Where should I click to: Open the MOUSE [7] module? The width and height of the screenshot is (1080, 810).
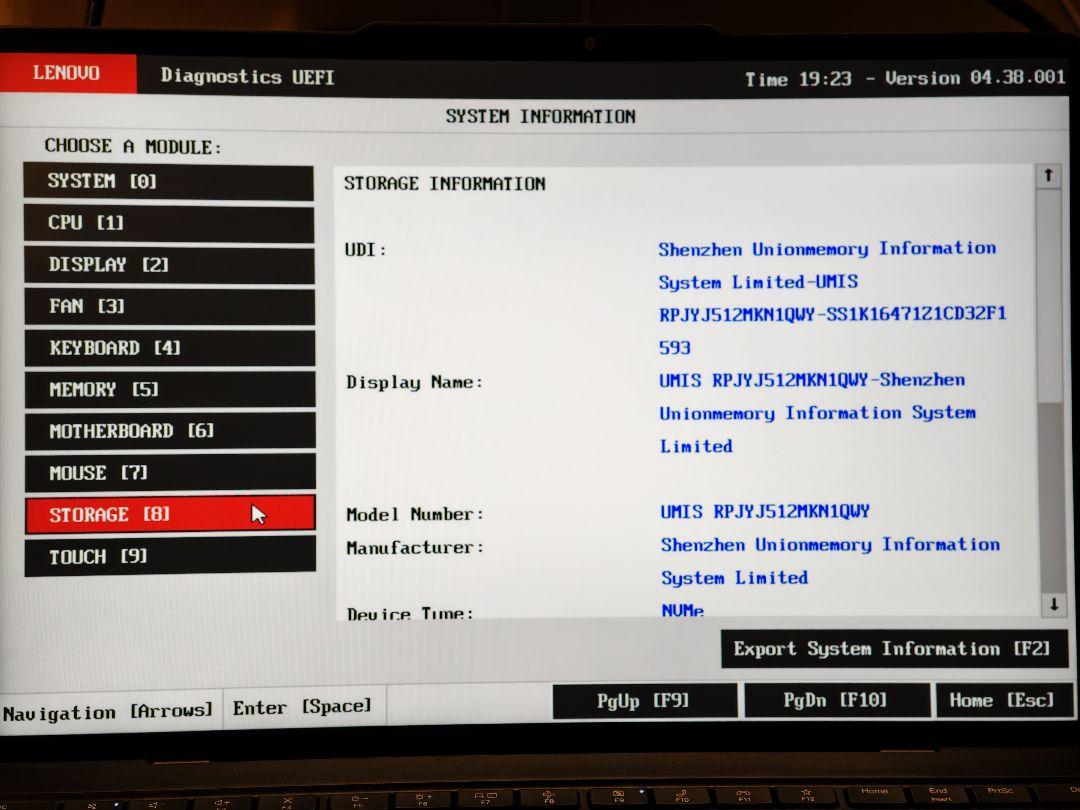click(x=170, y=472)
